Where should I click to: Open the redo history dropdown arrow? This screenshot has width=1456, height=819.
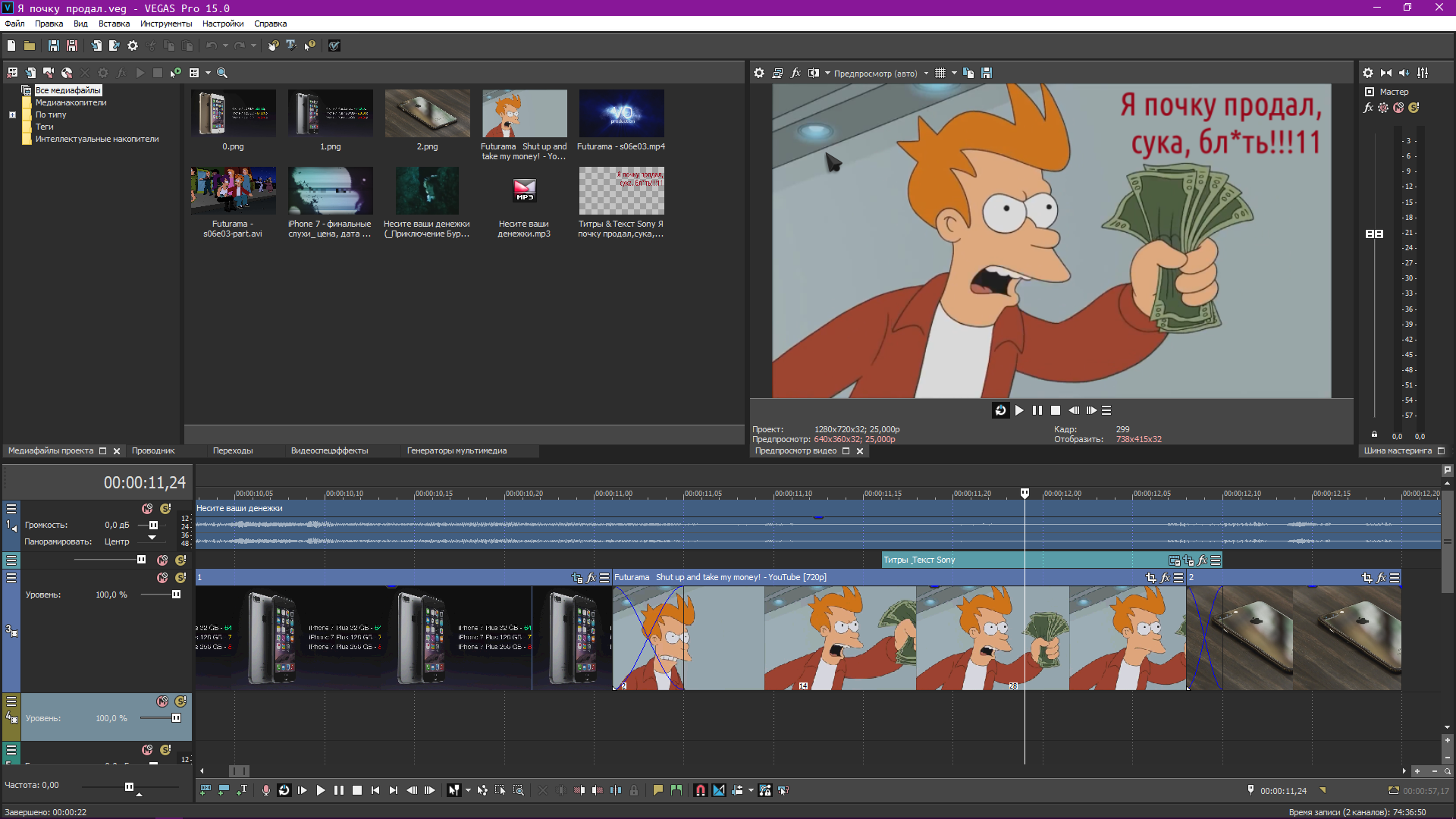pos(253,45)
